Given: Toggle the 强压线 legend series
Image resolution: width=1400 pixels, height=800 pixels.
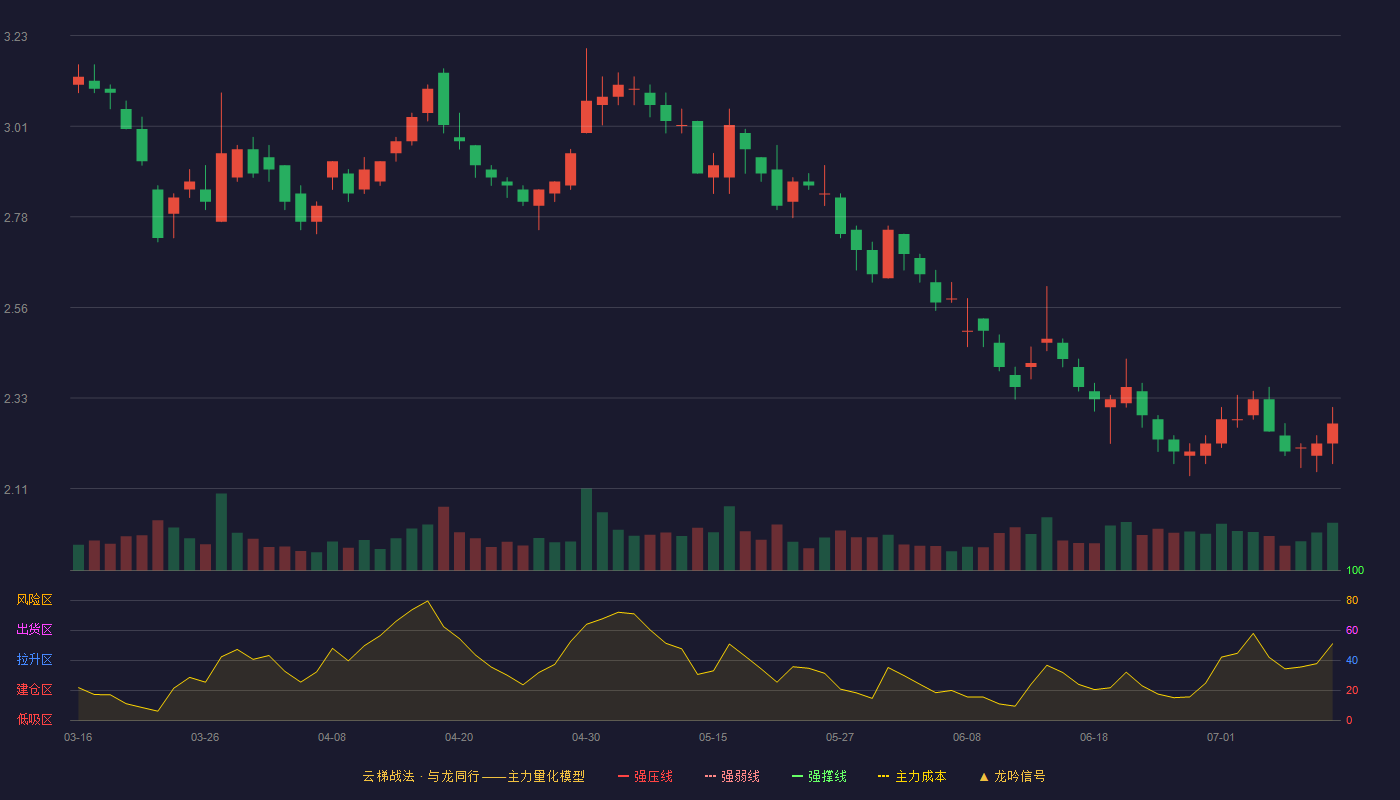Looking at the screenshot, I should 645,776.
